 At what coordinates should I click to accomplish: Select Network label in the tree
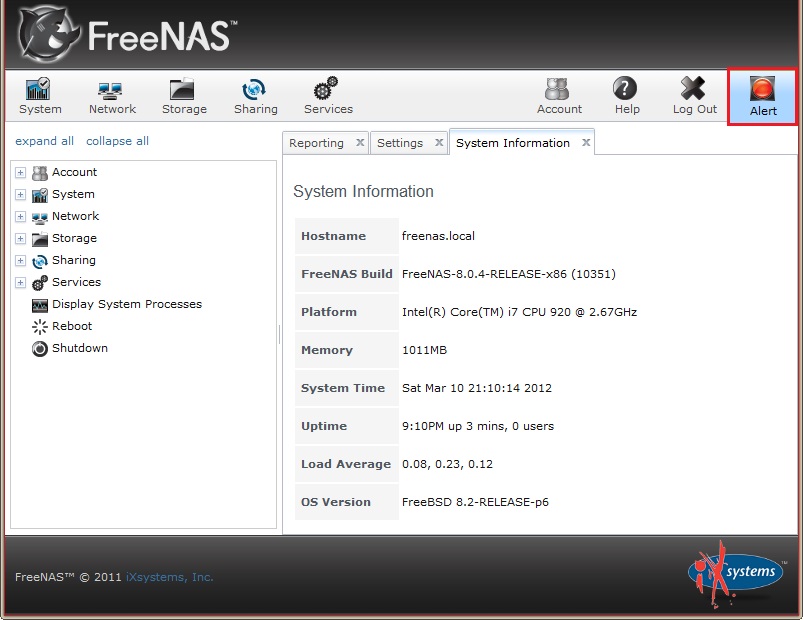(x=75, y=216)
